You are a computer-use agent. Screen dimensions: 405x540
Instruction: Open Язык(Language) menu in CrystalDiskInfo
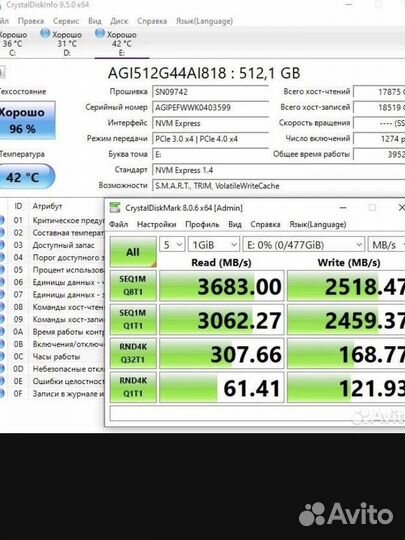[204, 21]
